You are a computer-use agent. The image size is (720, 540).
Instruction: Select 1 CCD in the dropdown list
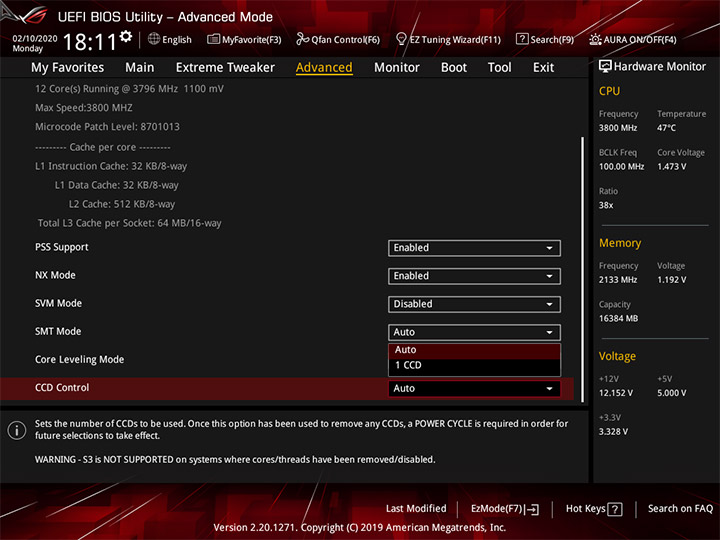(474, 366)
